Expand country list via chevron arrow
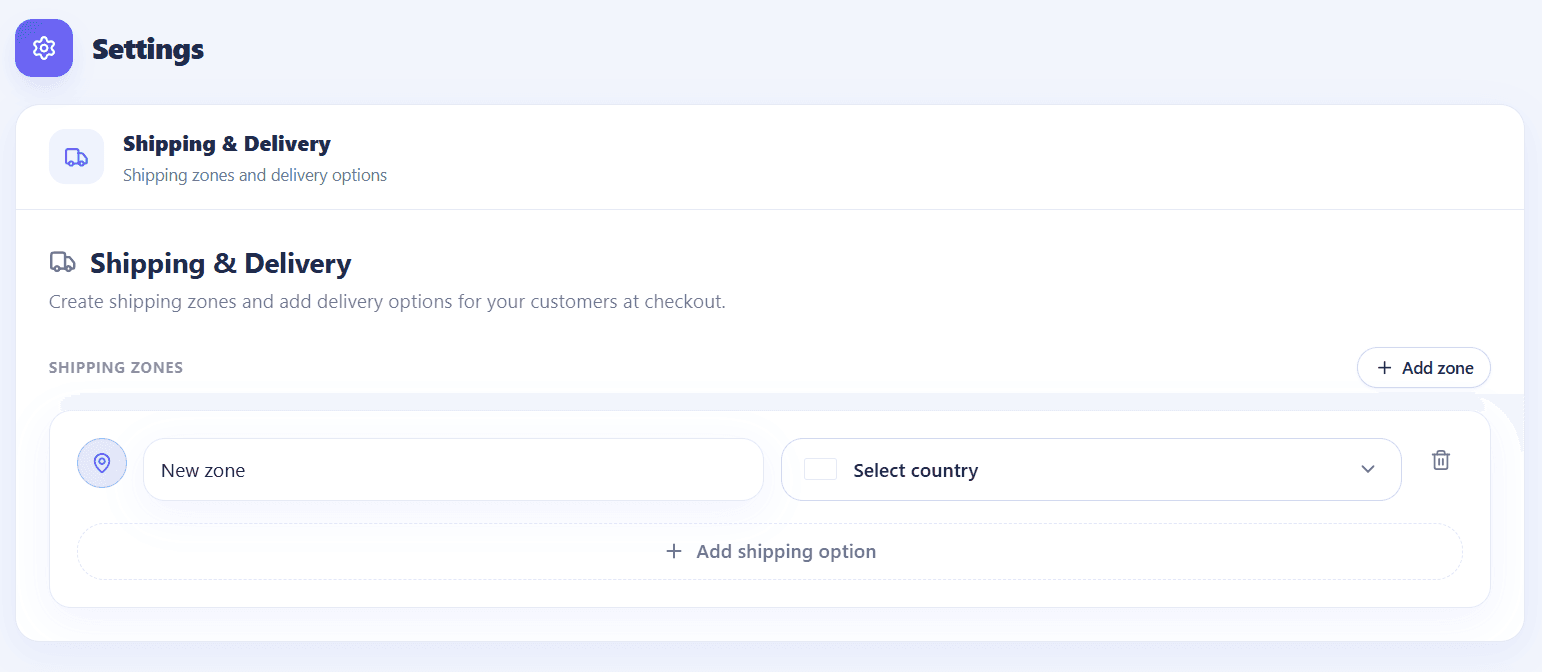The width and height of the screenshot is (1542, 672). 1368,470
